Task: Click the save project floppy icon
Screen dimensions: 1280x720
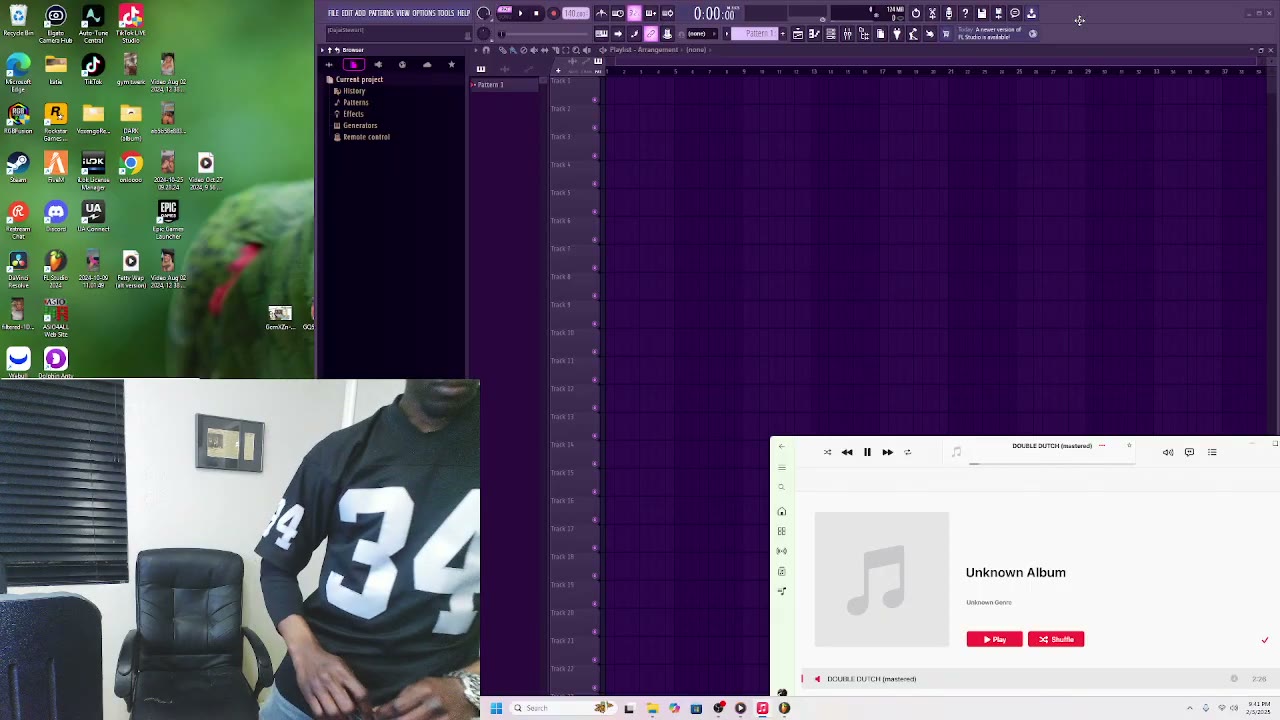Action: (x=982, y=14)
